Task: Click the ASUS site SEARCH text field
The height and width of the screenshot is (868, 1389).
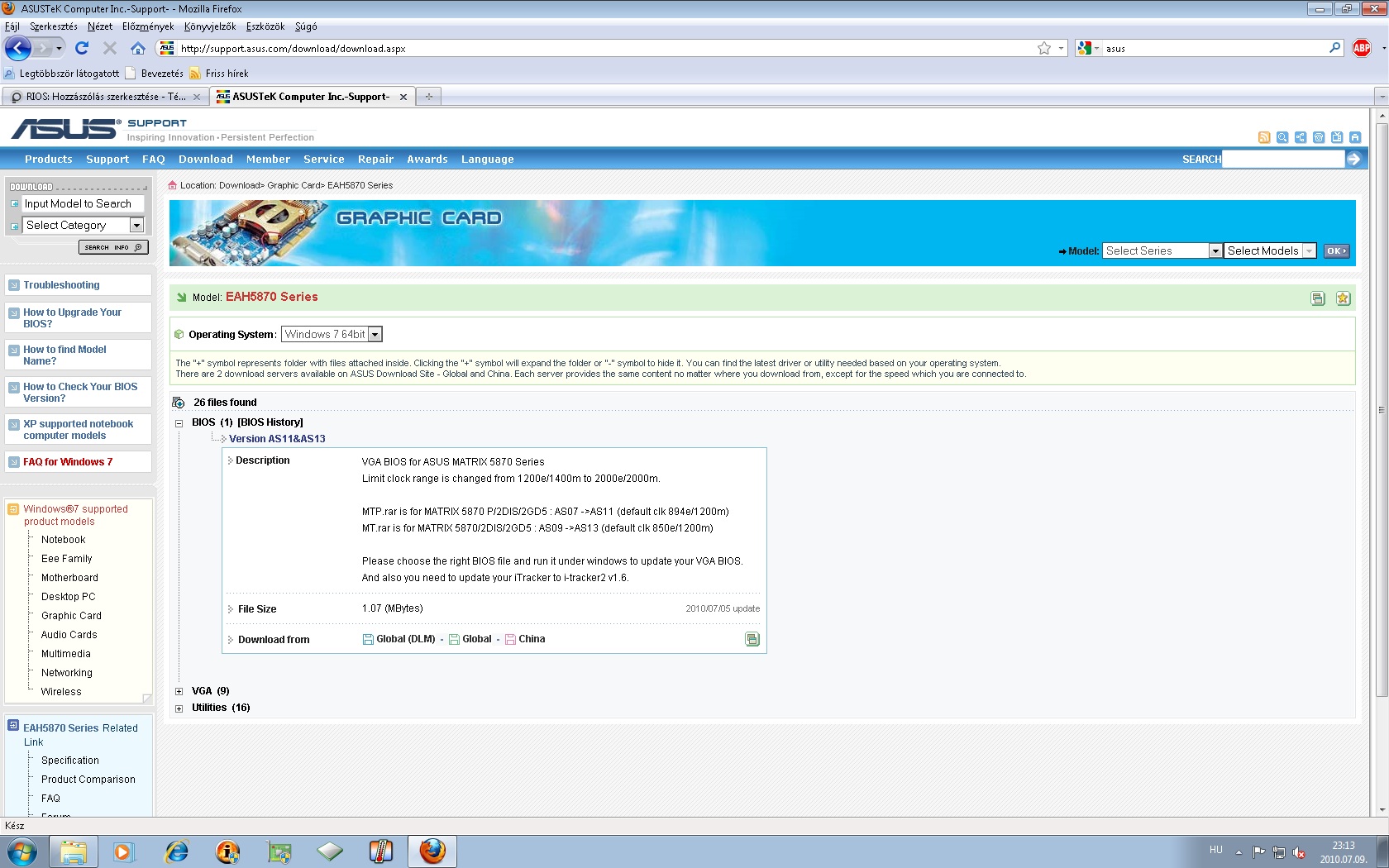Action: tap(1283, 159)
